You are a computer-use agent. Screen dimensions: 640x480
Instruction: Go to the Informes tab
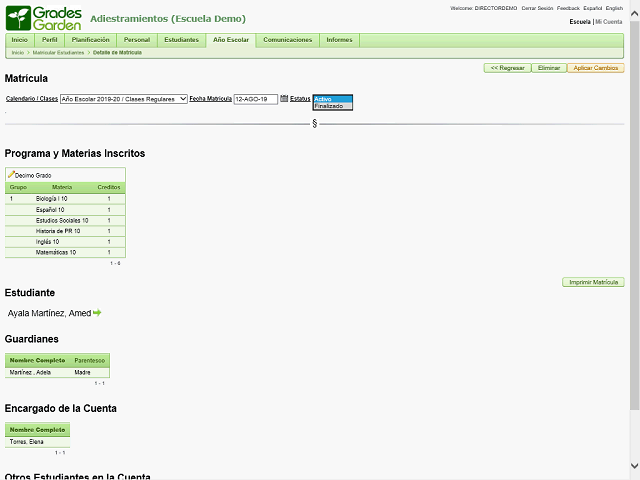coord(339,40)
